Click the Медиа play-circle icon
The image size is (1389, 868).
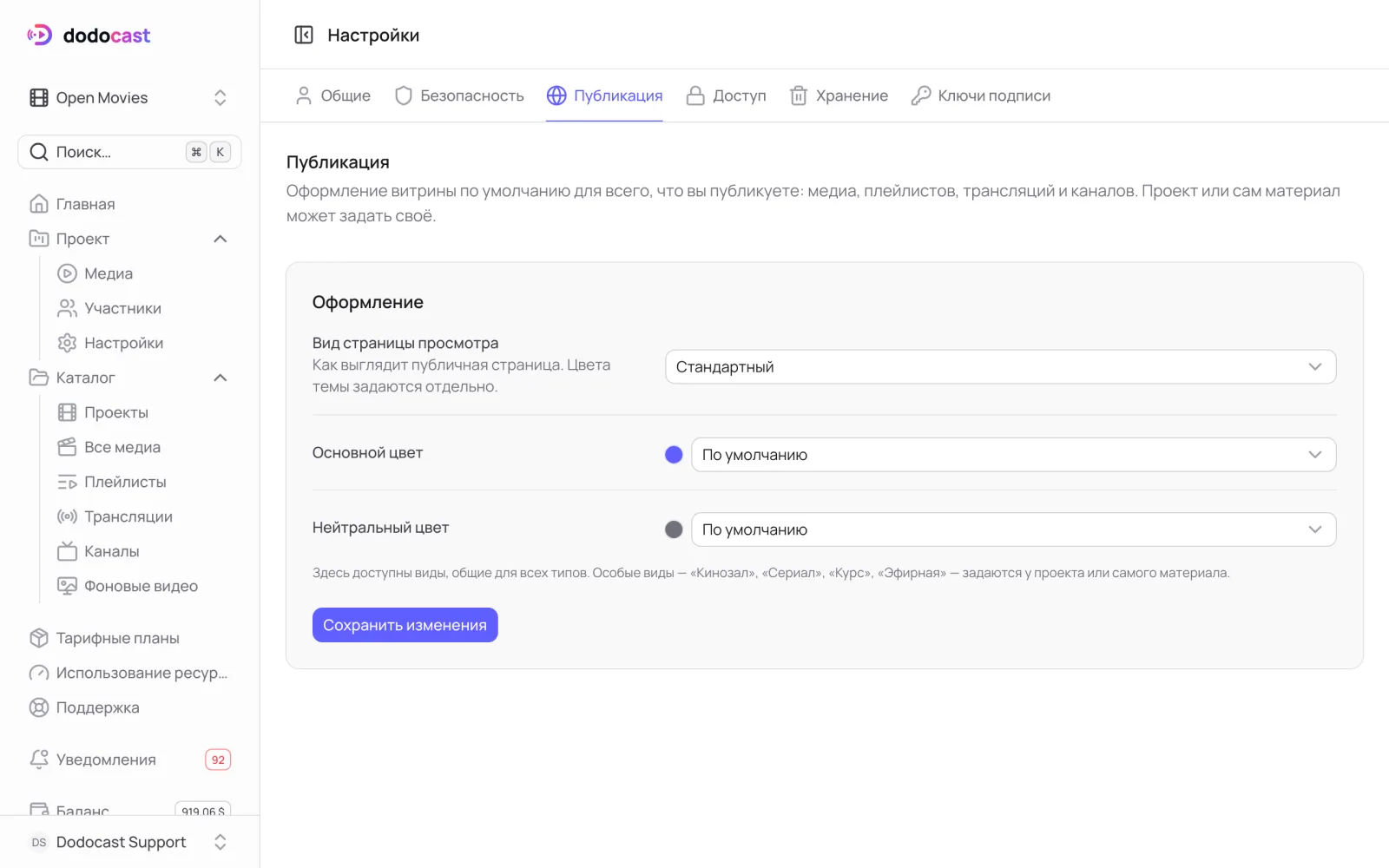(x=67, y=273)
